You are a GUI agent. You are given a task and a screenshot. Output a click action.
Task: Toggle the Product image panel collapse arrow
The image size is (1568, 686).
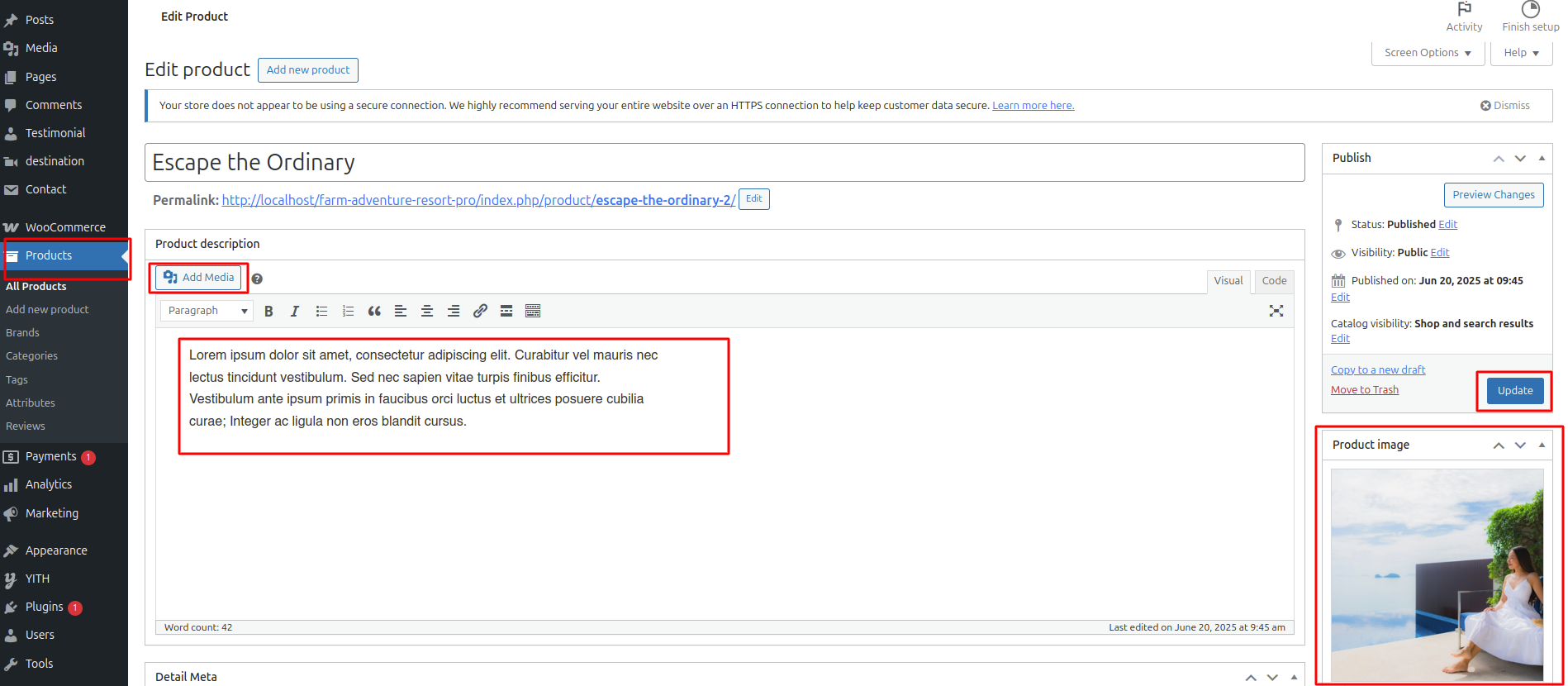click(1542, 445)
